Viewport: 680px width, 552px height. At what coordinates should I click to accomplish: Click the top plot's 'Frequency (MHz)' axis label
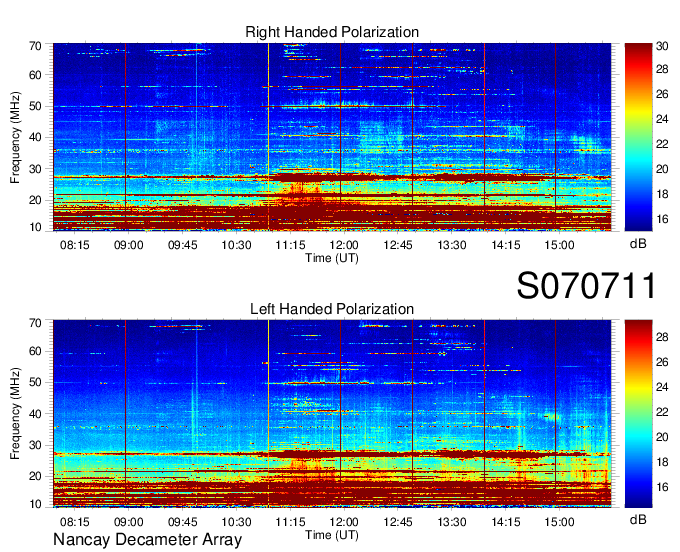point(15,137)
